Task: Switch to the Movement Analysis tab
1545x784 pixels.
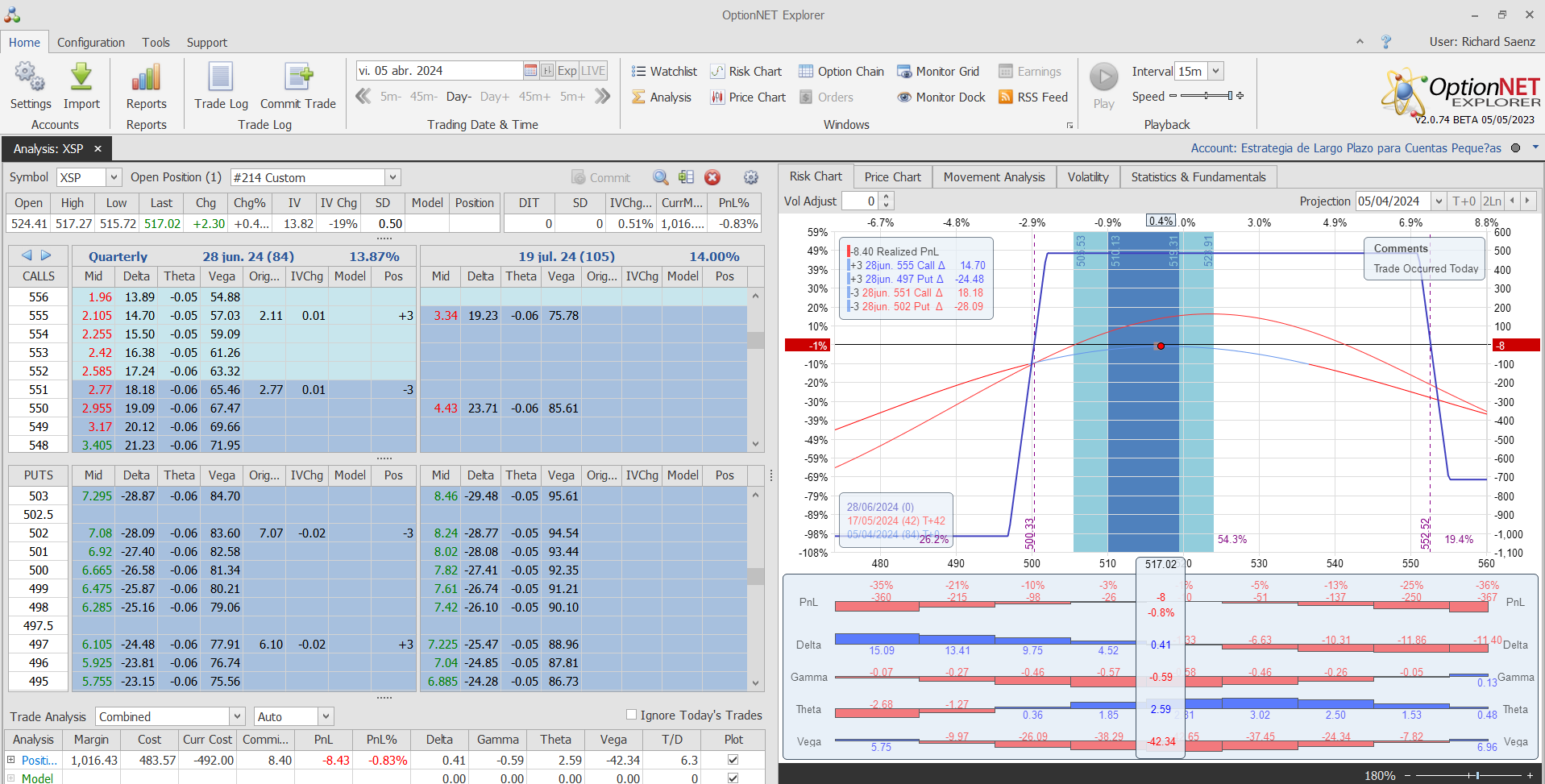Action: 994,177
